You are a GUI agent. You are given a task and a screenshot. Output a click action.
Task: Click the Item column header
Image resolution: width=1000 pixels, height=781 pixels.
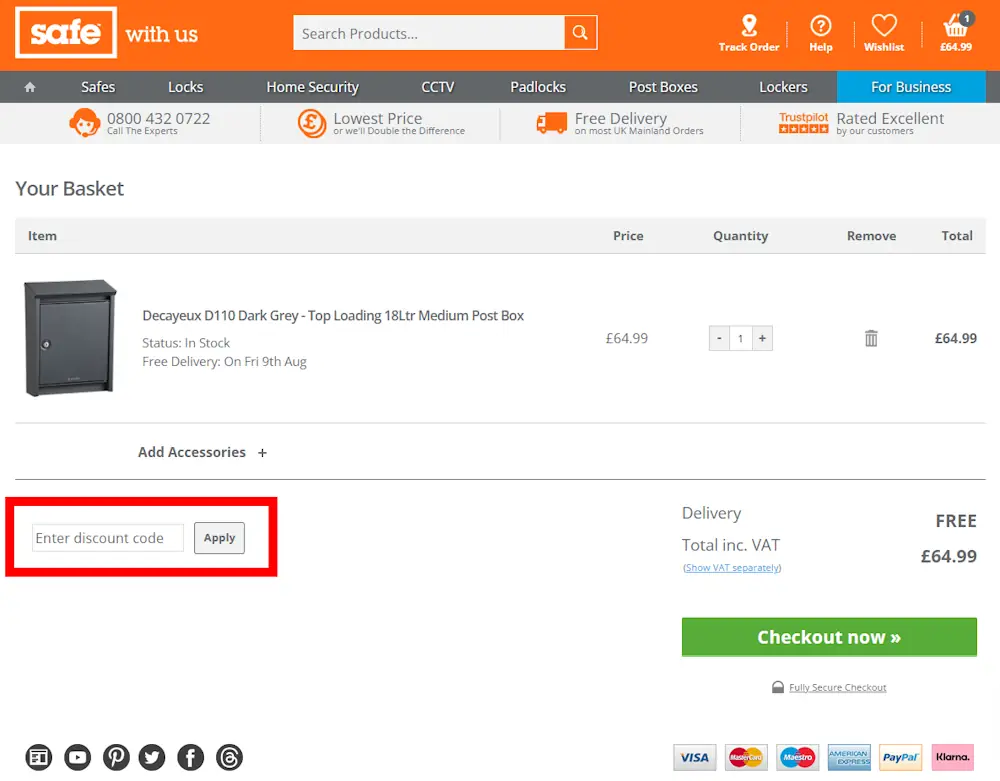pyautogui.click(x=42, y=236)
